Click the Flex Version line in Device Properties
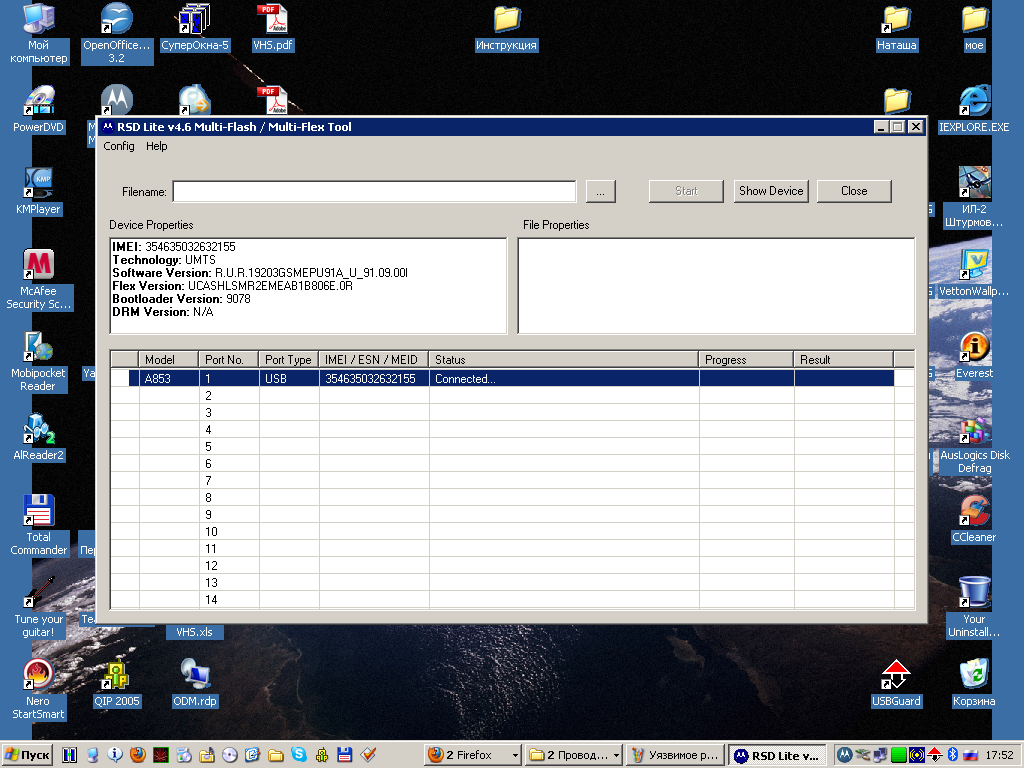Image resolution: width=1024 pixels, height=768 pixels. (232, 286)
